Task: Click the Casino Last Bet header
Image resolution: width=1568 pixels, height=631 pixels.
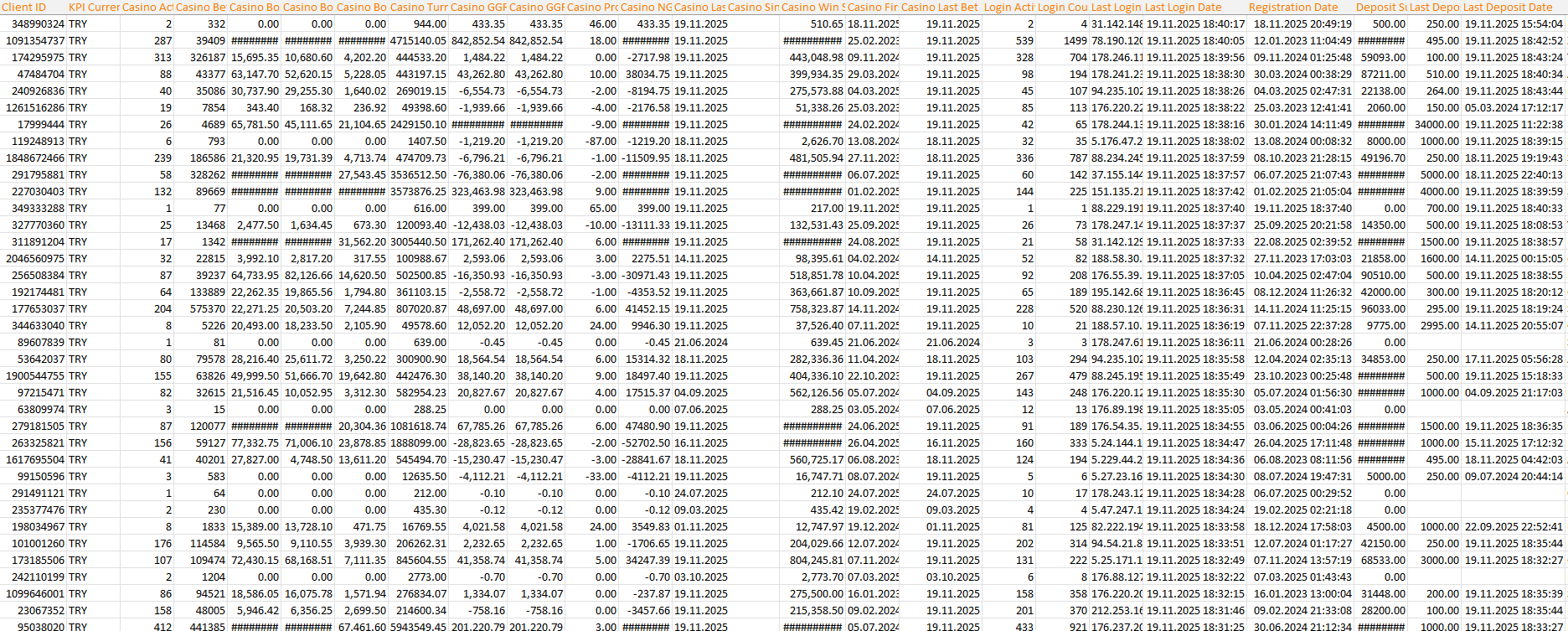Action: coord(939,7)
